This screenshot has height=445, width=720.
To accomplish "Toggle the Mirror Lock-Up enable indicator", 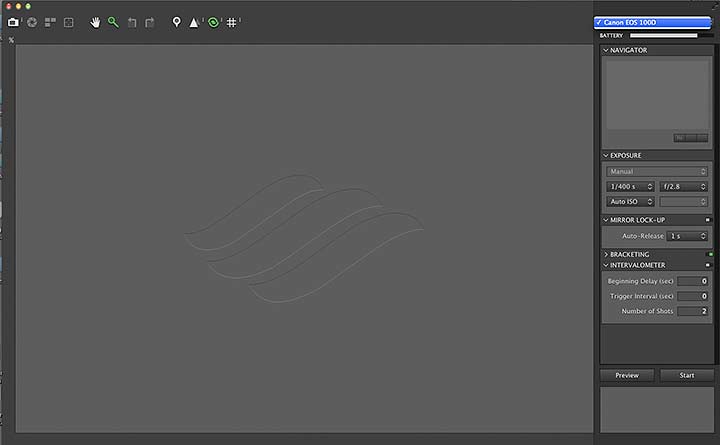I will (708, 220).
